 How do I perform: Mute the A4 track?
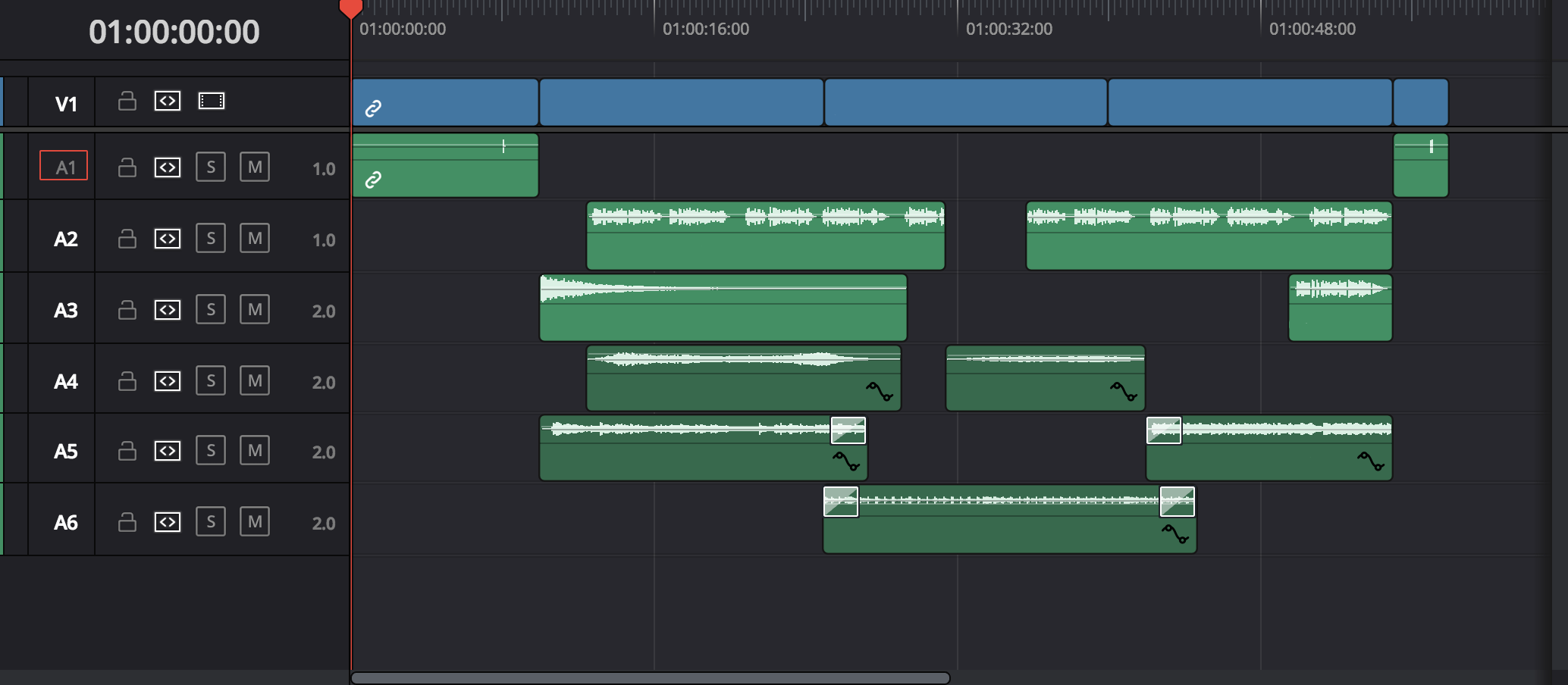255,380
